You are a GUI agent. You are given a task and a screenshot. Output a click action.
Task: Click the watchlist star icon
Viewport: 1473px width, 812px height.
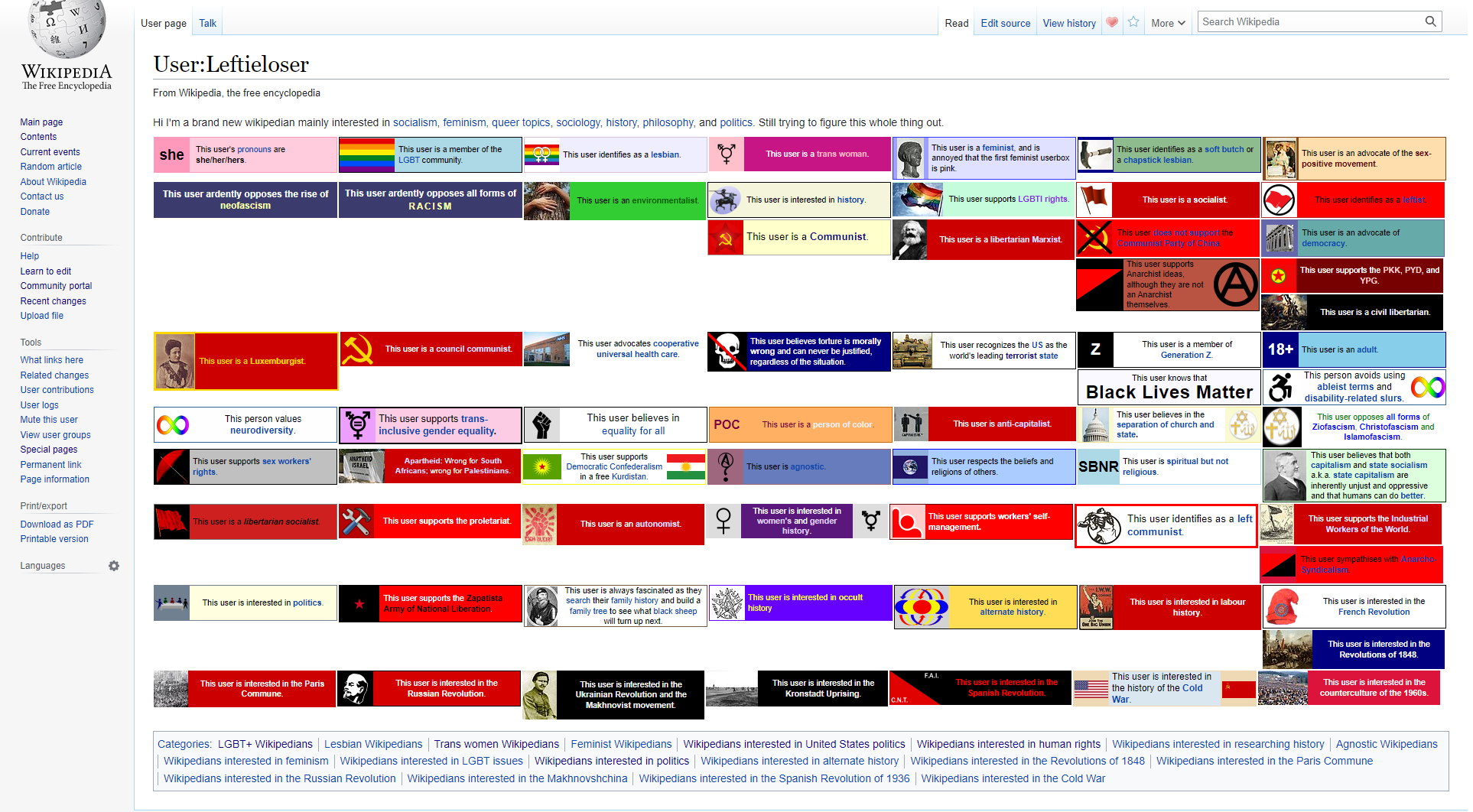point(1133,22)
